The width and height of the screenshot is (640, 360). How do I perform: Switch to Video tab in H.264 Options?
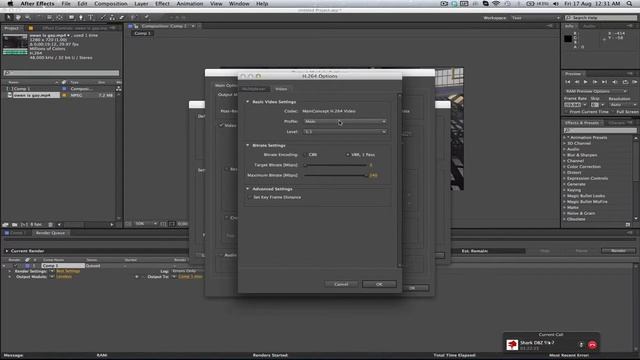[x=281, y=89]
